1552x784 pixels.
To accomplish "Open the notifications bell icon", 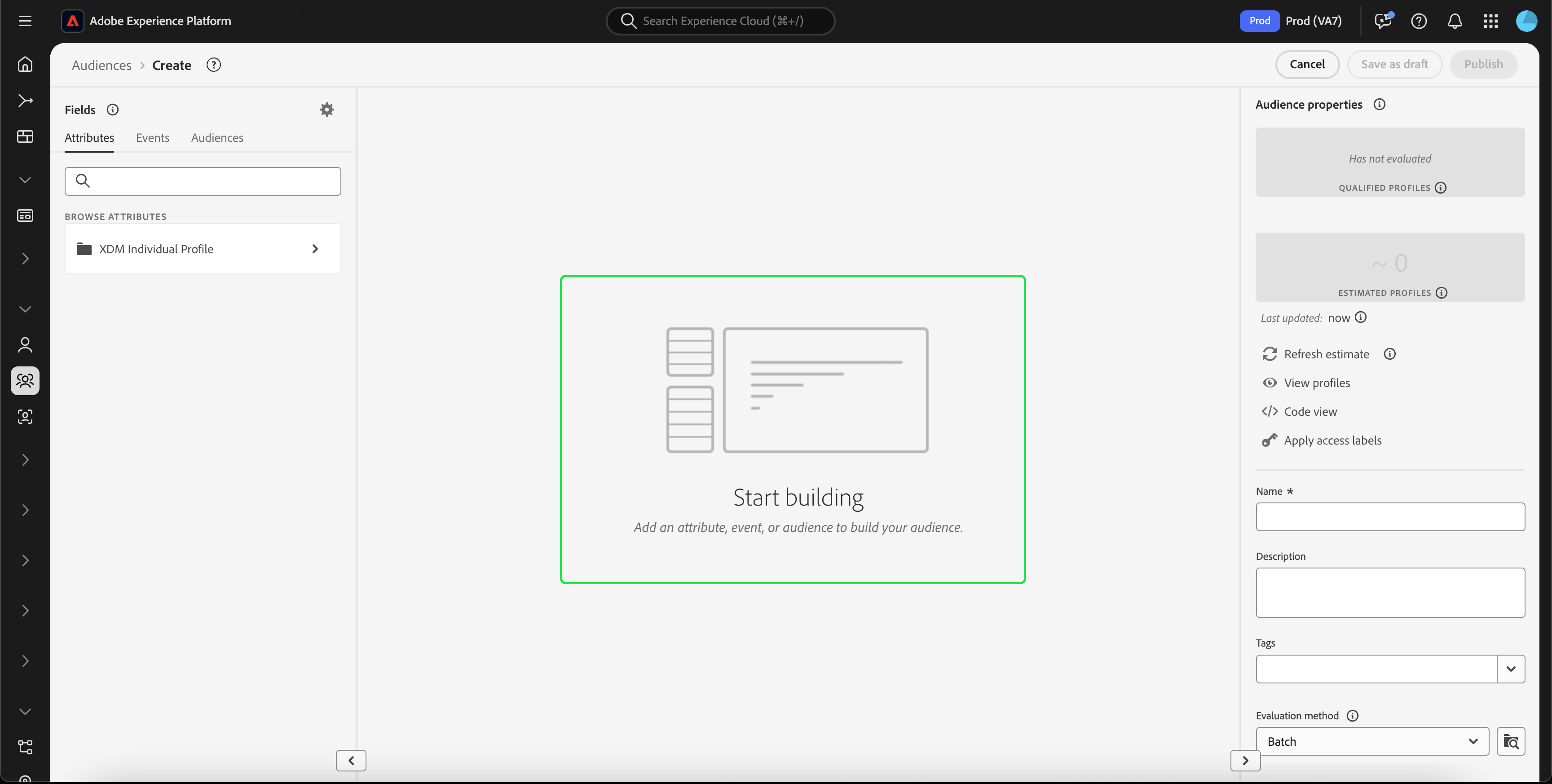I will point(1455,21).
